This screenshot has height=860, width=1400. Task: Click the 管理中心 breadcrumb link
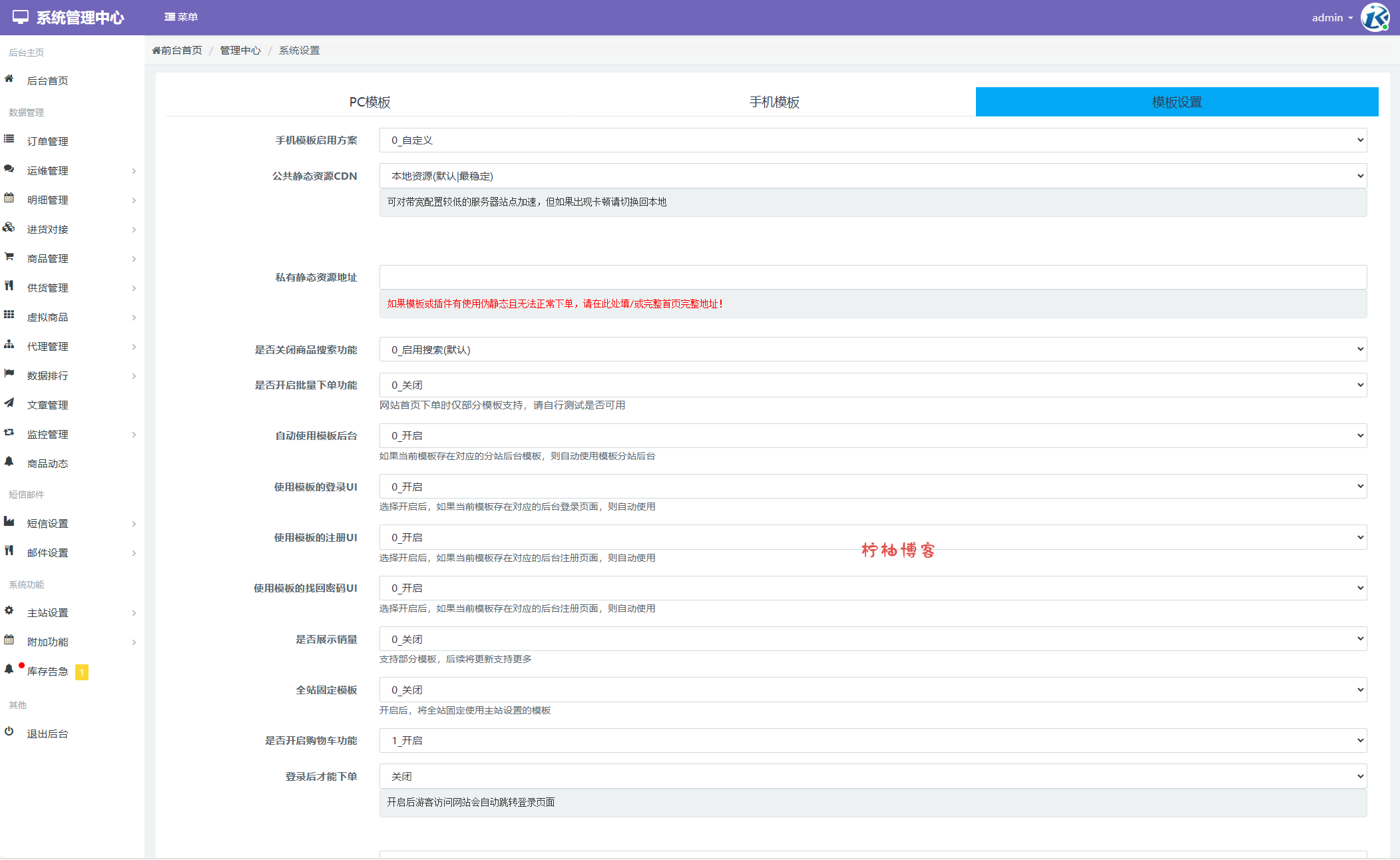pyautogui.click(x=240, y=51)
